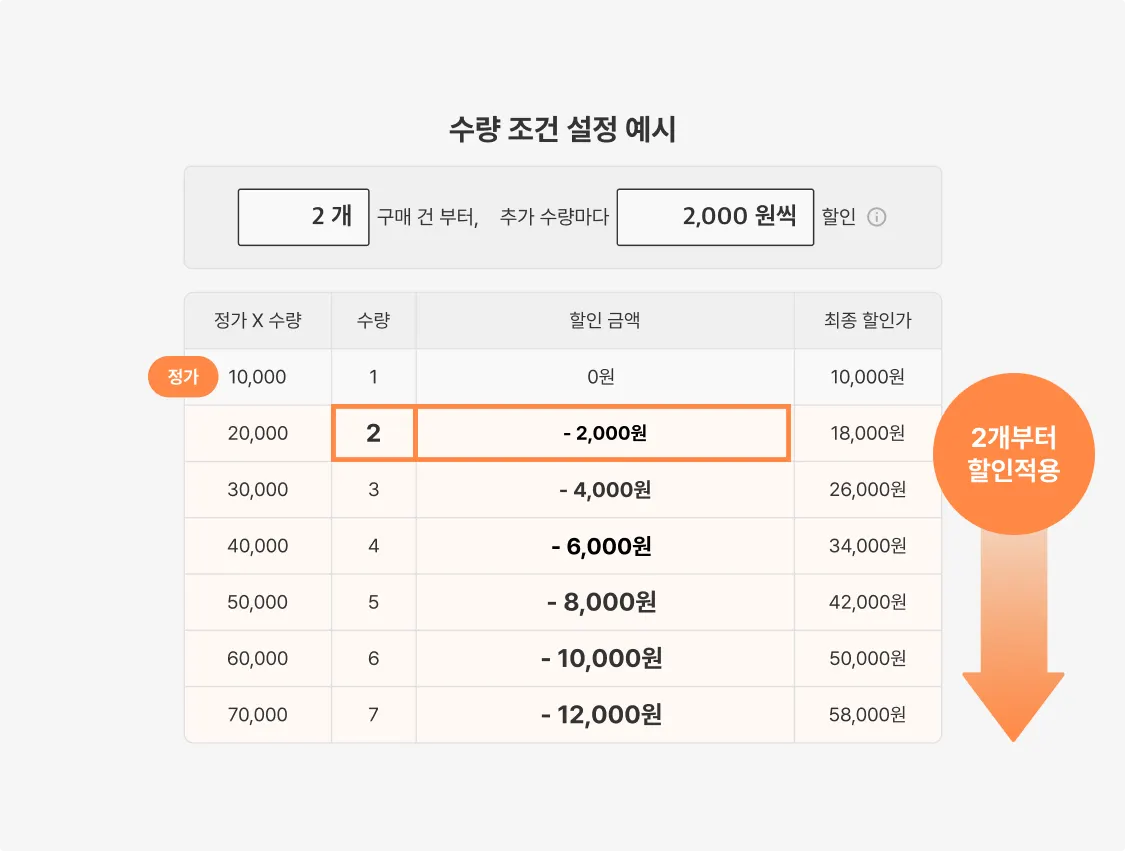Select the highlighted - 2,000원 discount cell
The image size is (1125, 851).
click(603, 433)
